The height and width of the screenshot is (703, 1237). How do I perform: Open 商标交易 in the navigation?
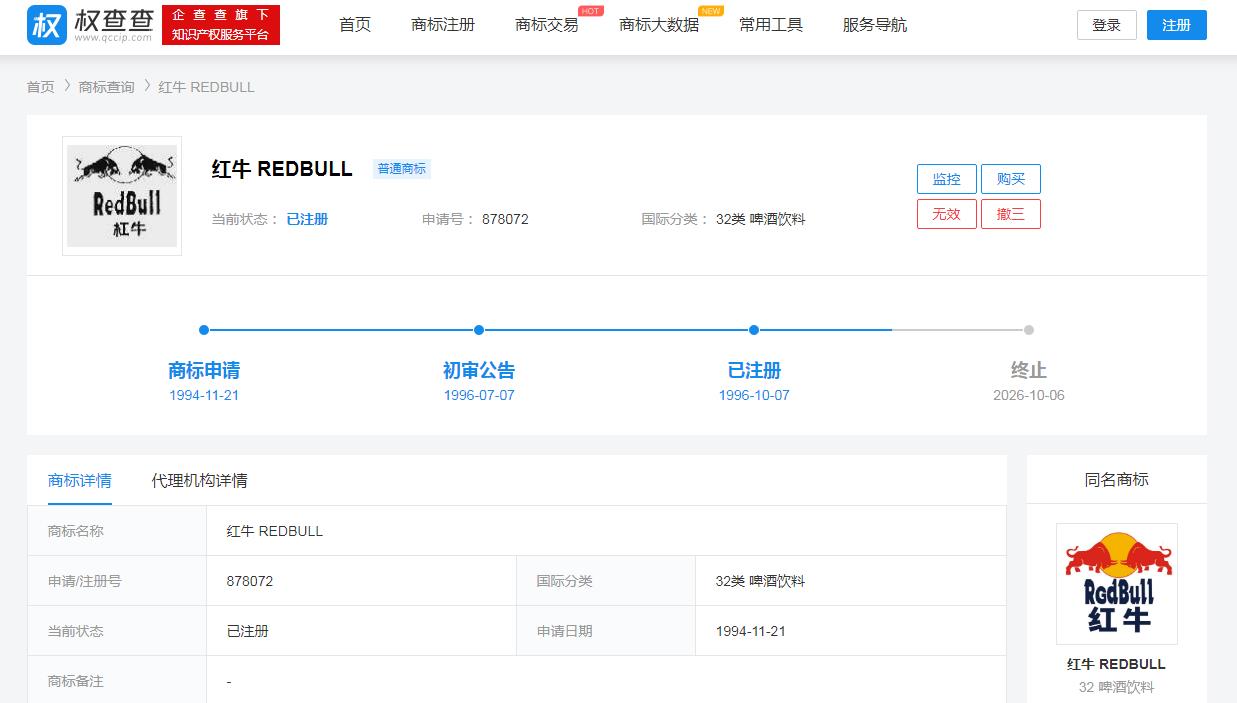click(x=547, y=25)
